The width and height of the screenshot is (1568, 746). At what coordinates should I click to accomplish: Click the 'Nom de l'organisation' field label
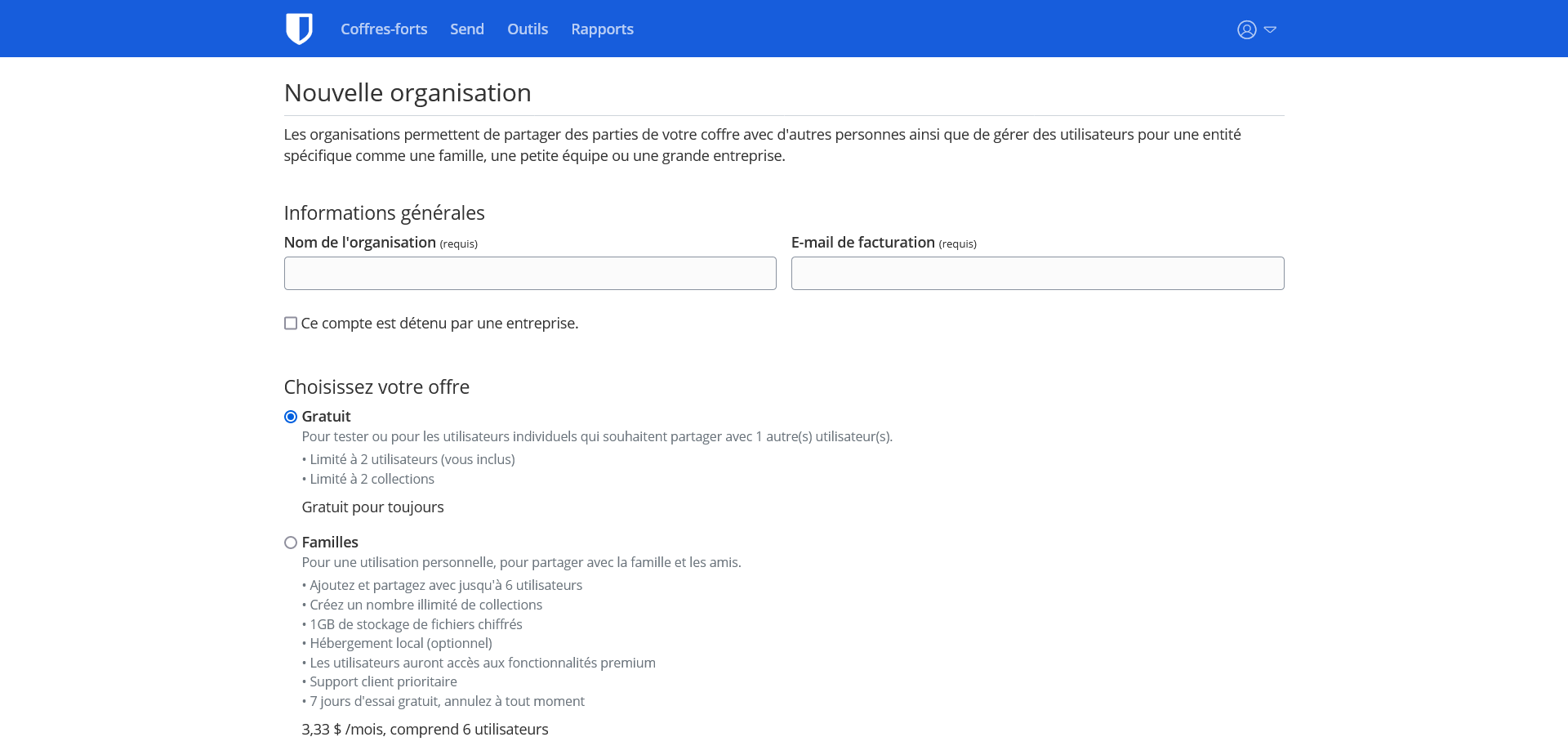(360, 243)
